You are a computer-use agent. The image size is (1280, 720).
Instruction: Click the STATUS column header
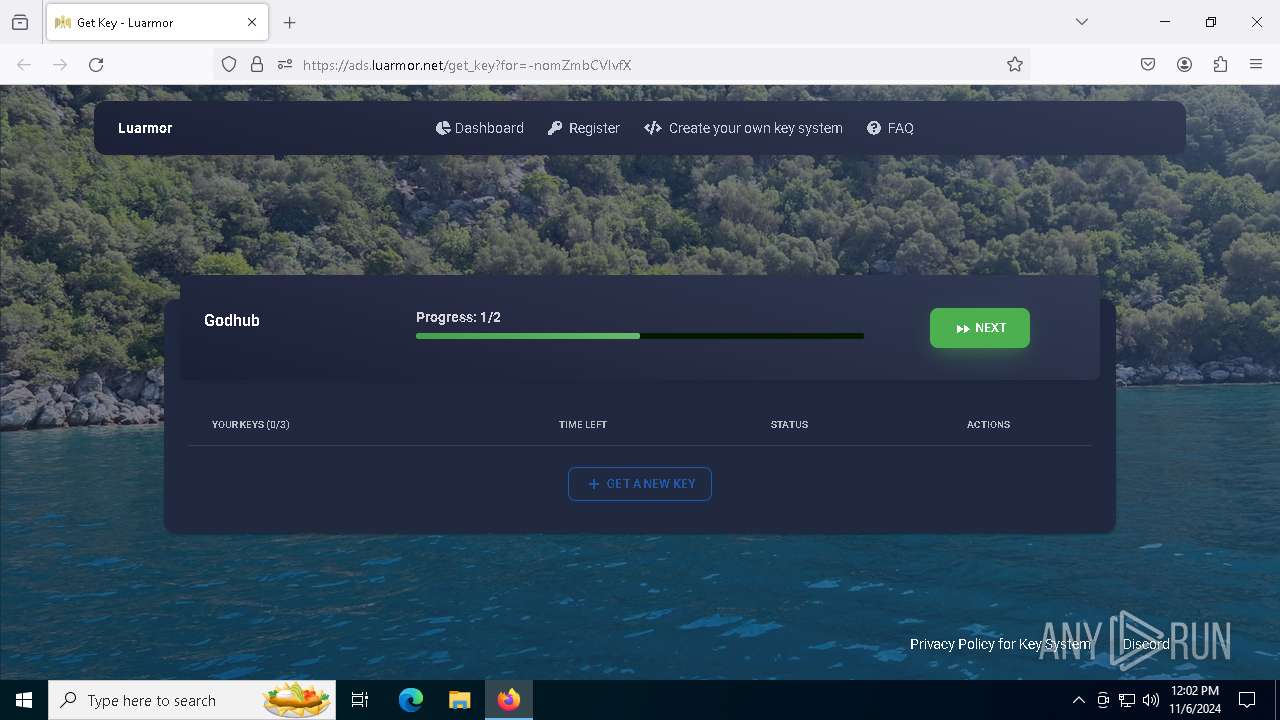pos(789,425)
